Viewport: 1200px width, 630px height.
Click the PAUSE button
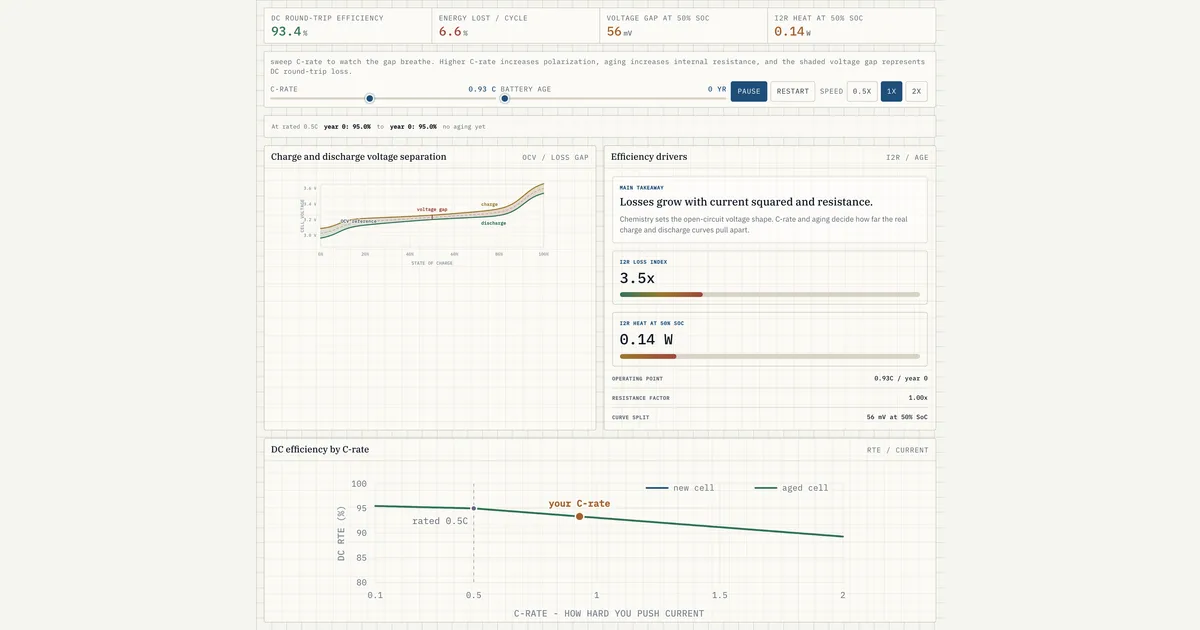tap(749, 91)
